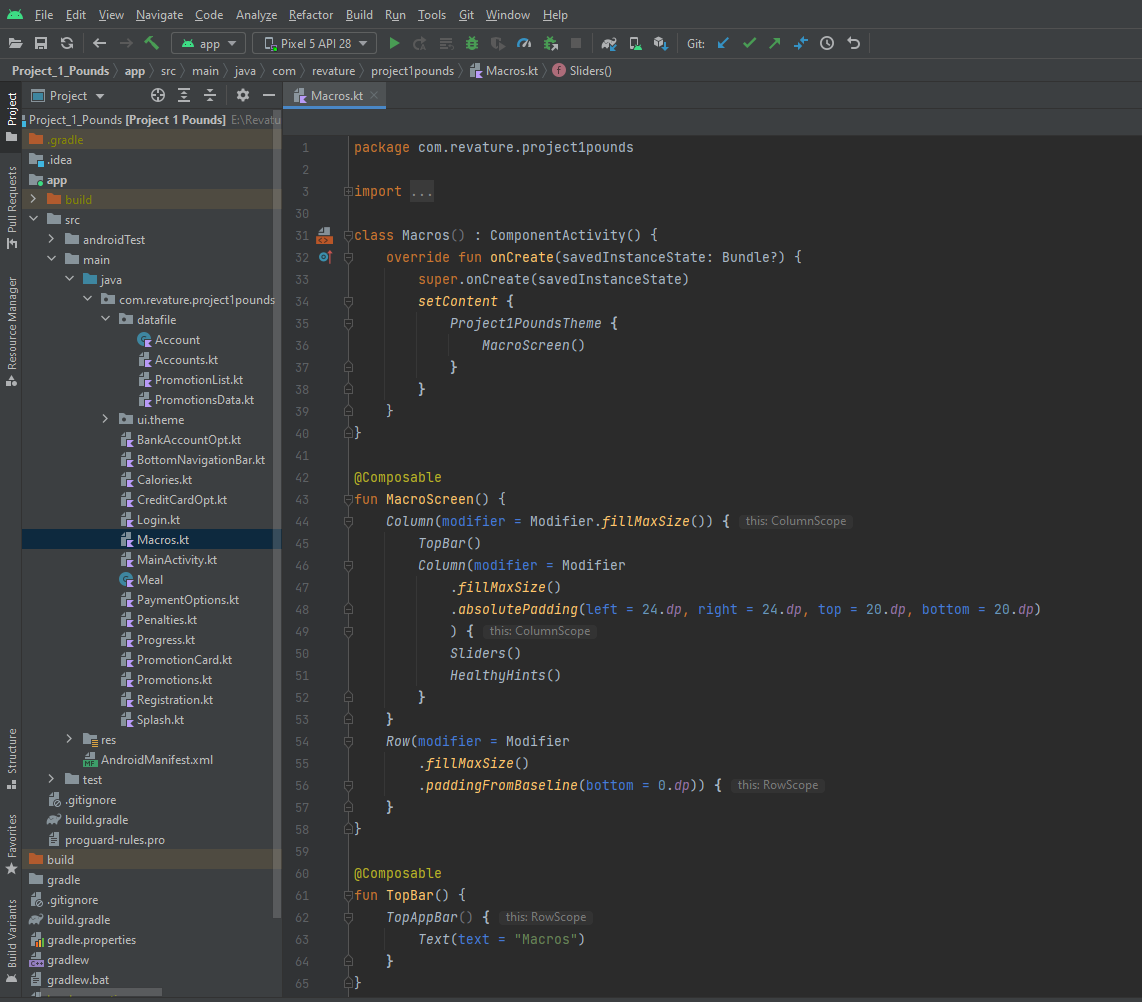Open Resource Manager side tool window
1142x1002 pixels.
click(12, 331)
